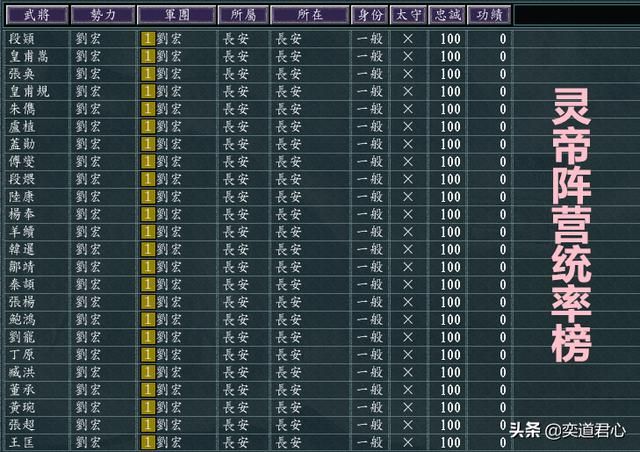Click 身份 cell 一般 in 盧植 row

[370, 127]
